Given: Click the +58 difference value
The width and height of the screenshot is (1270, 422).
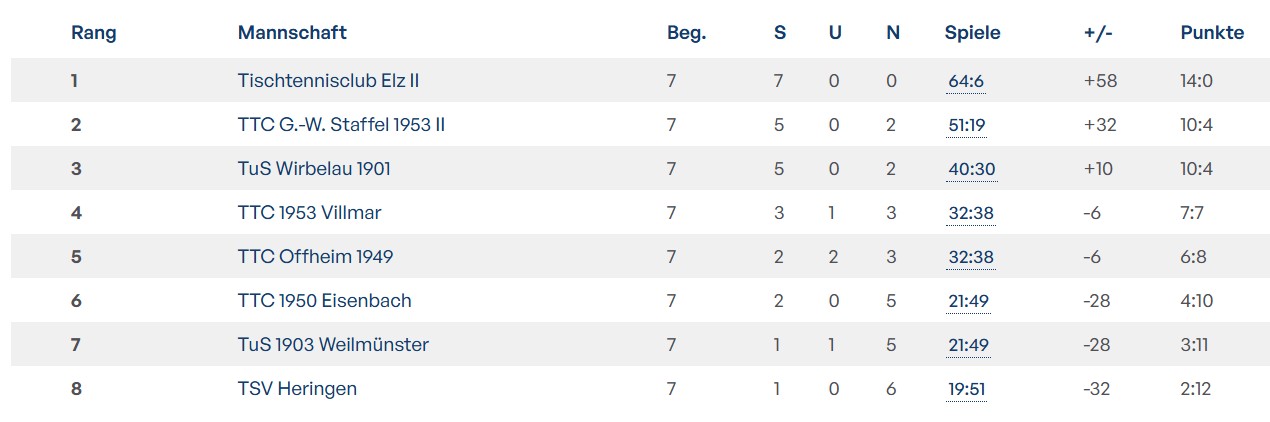Looking at the screenshot, I should pos(1100,80).
